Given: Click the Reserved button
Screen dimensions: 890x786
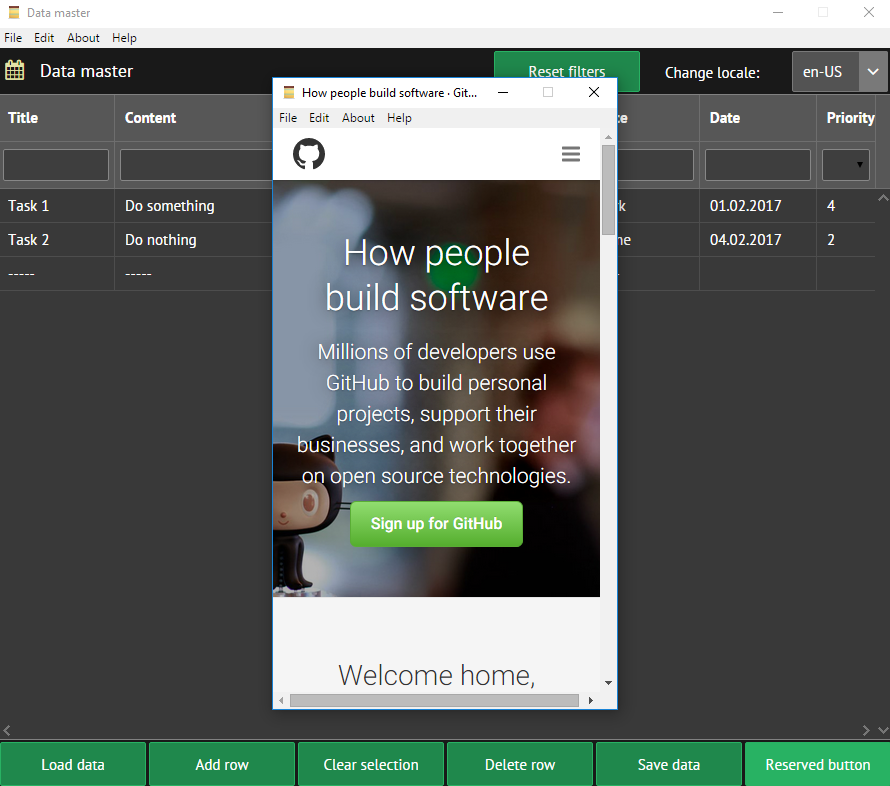Looking at the screenshot, I should pos(817,764).
